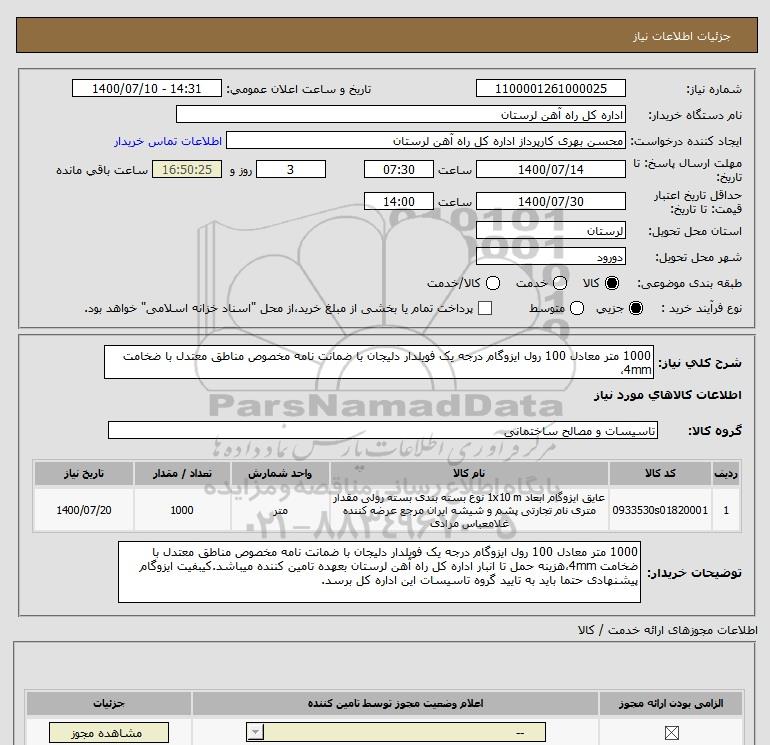Select the 'متوسط' purchase type radio
Screen dimensions: 770x745
(x=577, y=308)
